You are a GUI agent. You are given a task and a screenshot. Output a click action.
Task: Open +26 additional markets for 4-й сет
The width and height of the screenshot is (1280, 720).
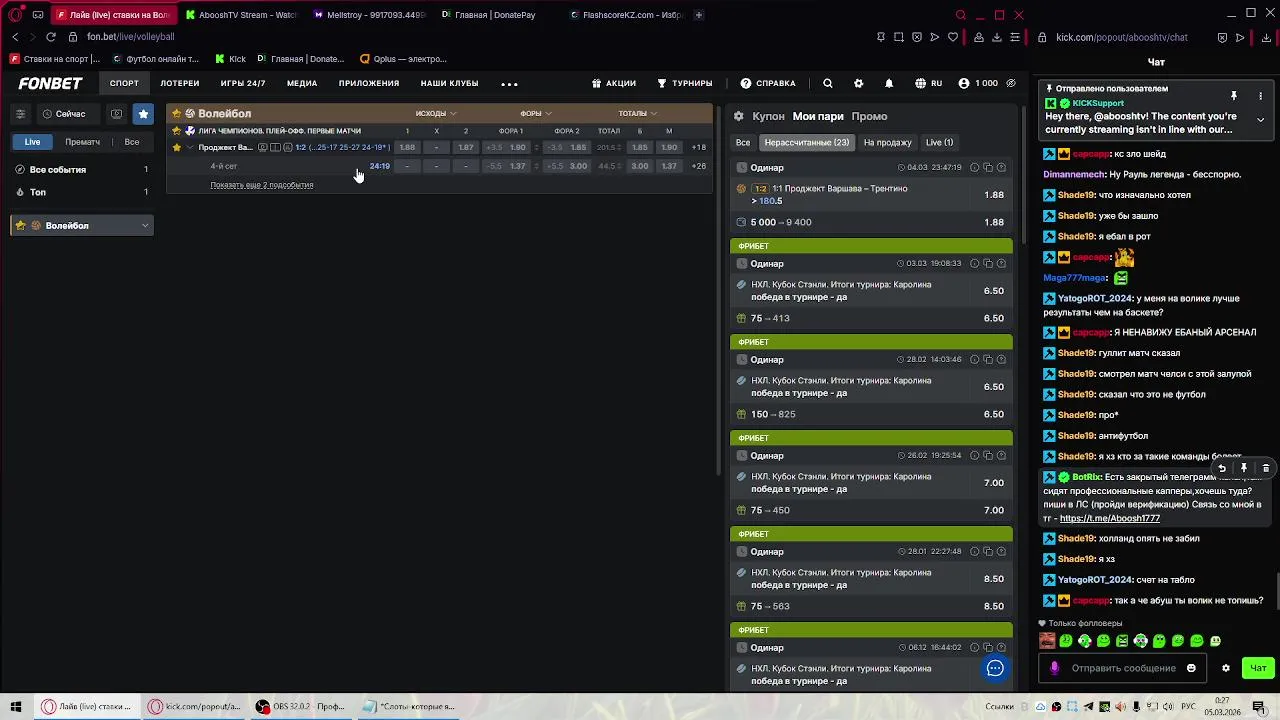click(x=699, y=166)
